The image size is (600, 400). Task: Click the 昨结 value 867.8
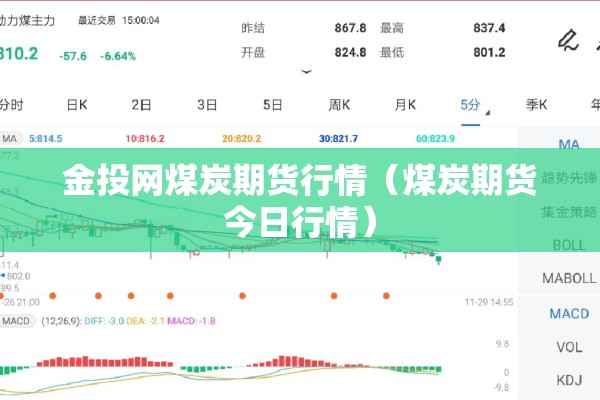tap(350, 28)
